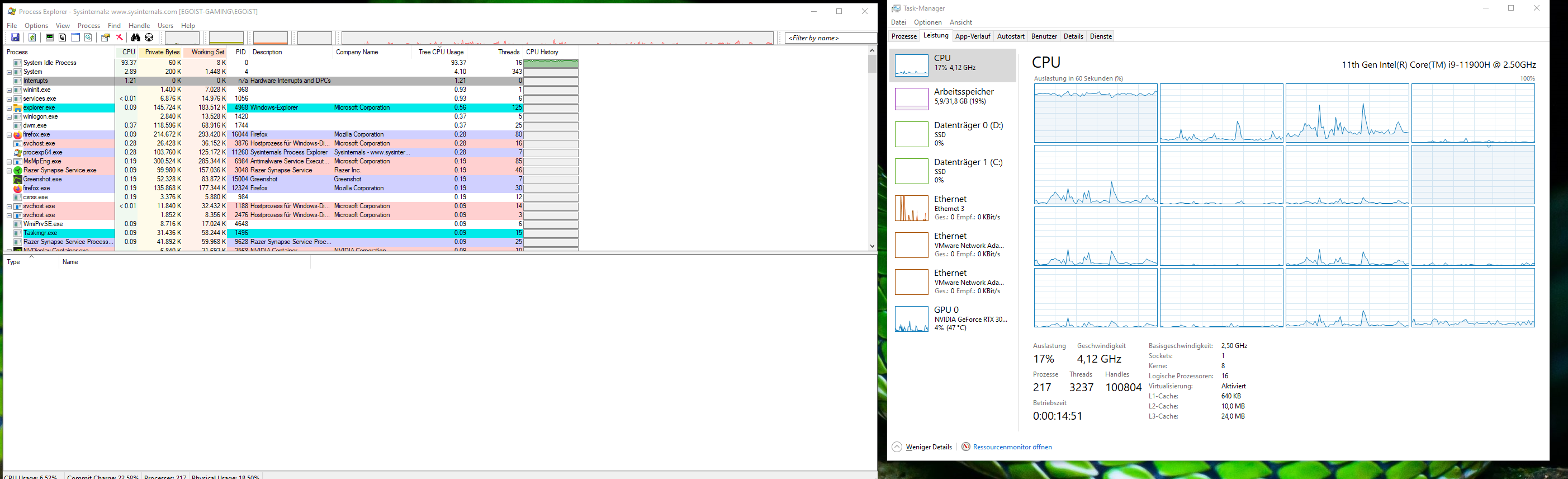Click the Weniger Details chevron icon

click(x=897, y=447)
